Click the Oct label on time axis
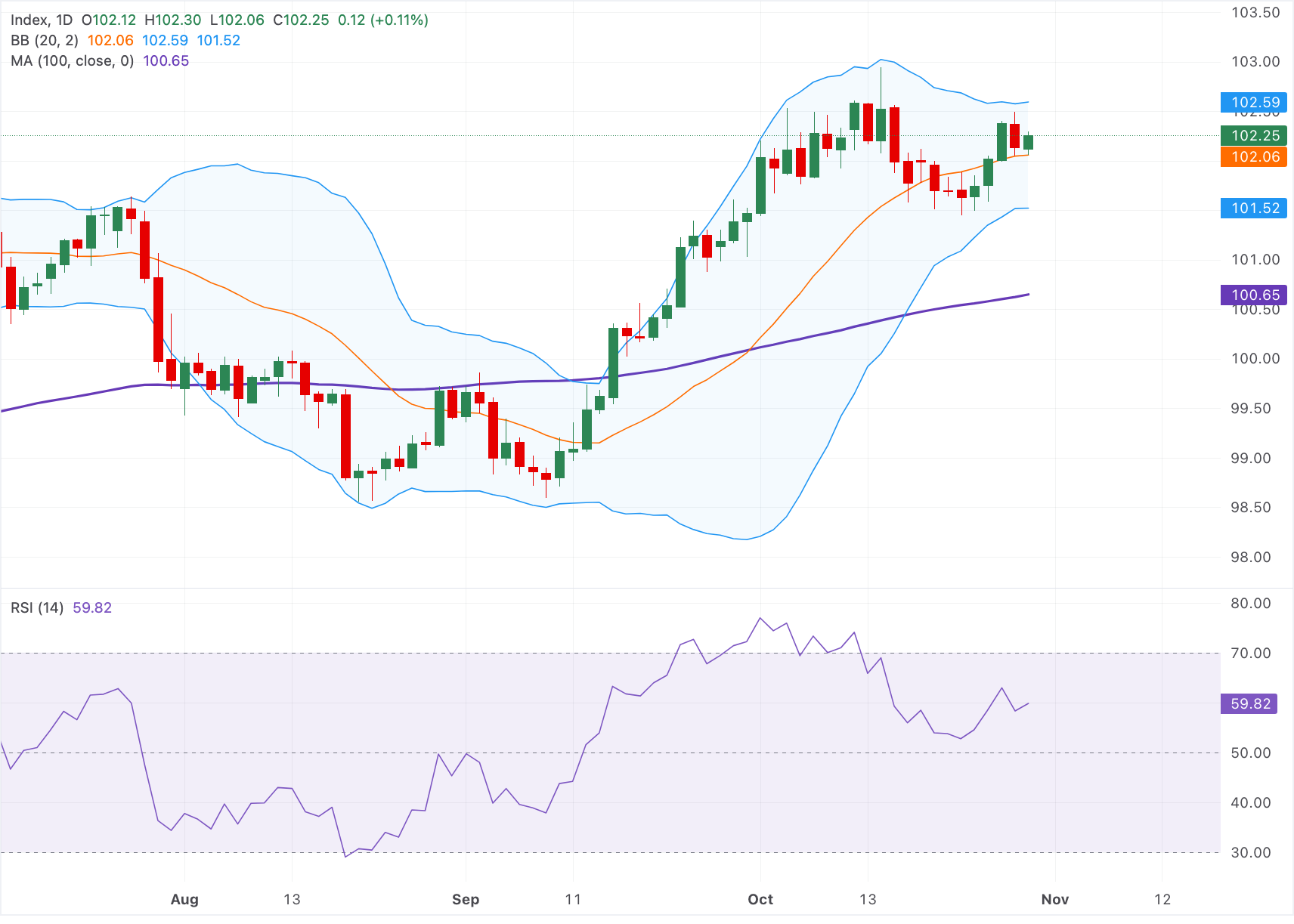 tap(760, 899)
